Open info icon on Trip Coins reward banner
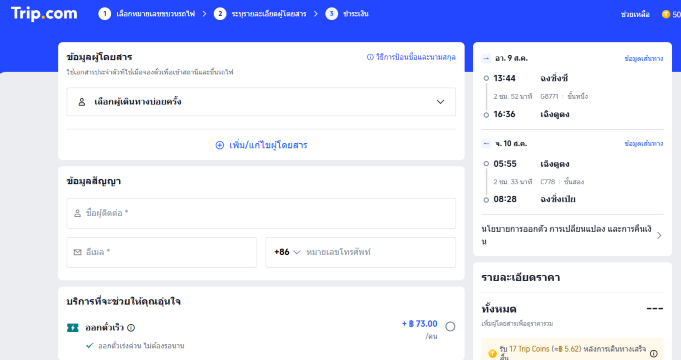The height and width of the screenshot is (360, 681). tap(654, 353)
